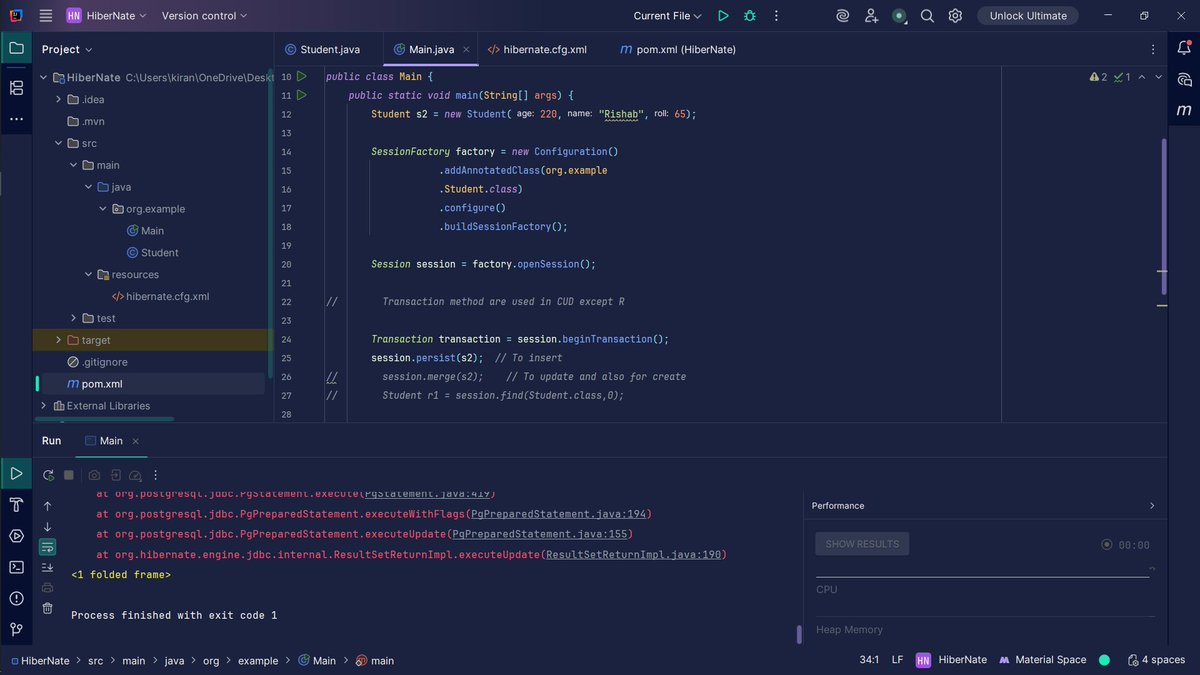Expand External Libraries node
Viewport: 1200px width, 675px height.
[44, 406]
